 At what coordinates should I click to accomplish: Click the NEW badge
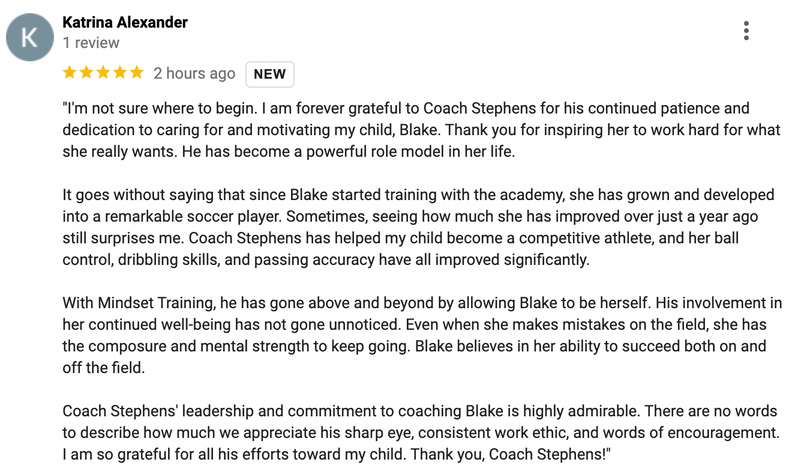pyautogui.click(x=270, y=74)
